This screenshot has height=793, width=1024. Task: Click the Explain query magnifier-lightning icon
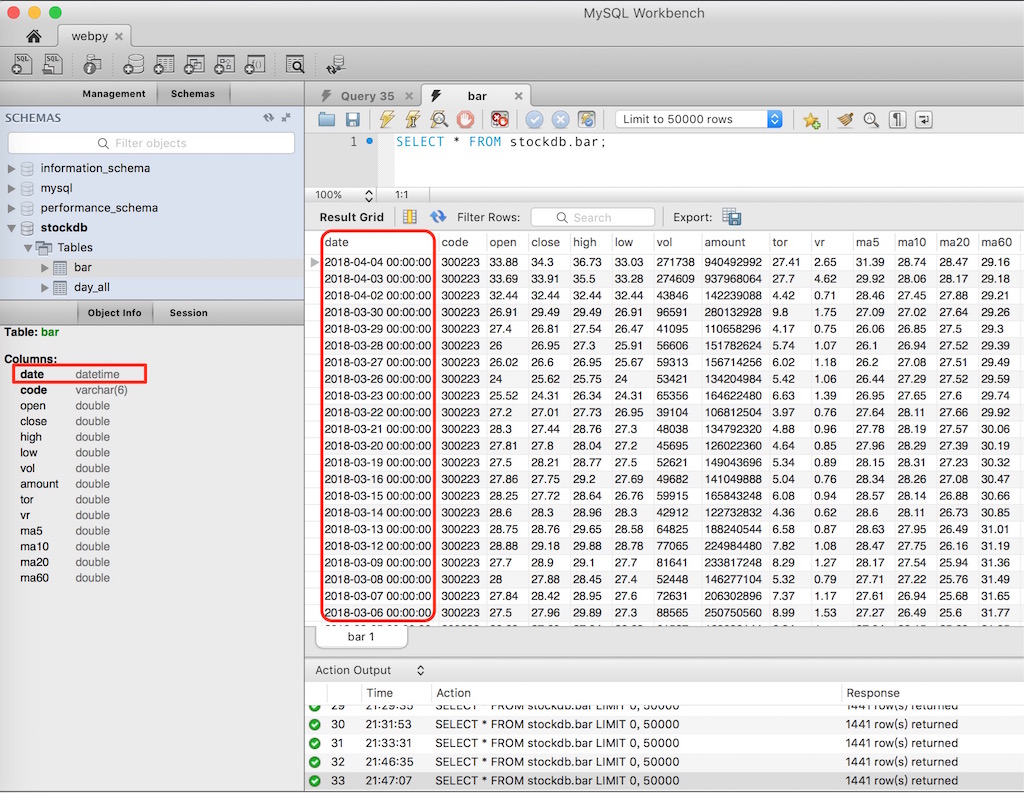[x=438, y=119]
